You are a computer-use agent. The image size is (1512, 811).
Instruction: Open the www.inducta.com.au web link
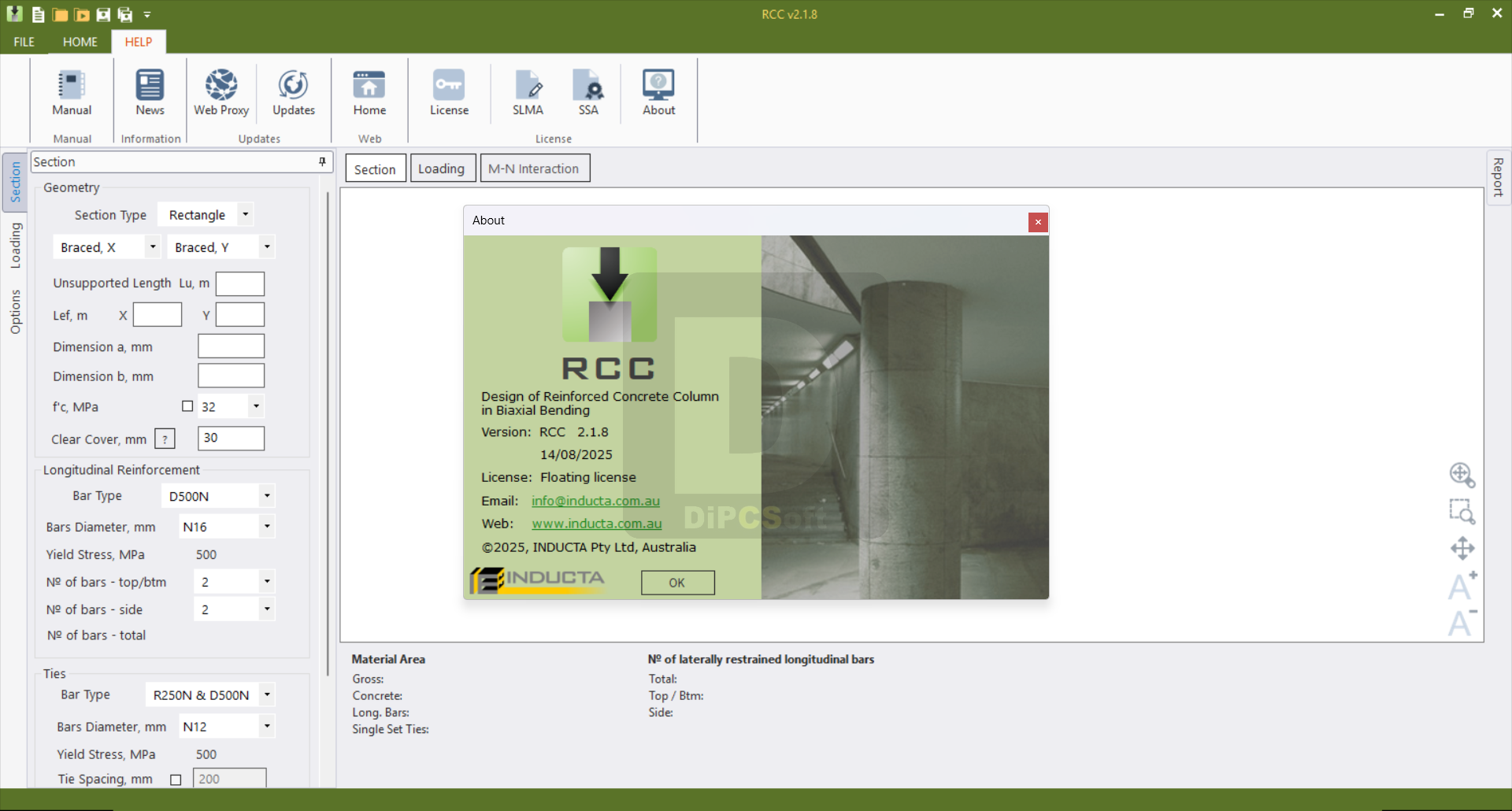[596, 524]
